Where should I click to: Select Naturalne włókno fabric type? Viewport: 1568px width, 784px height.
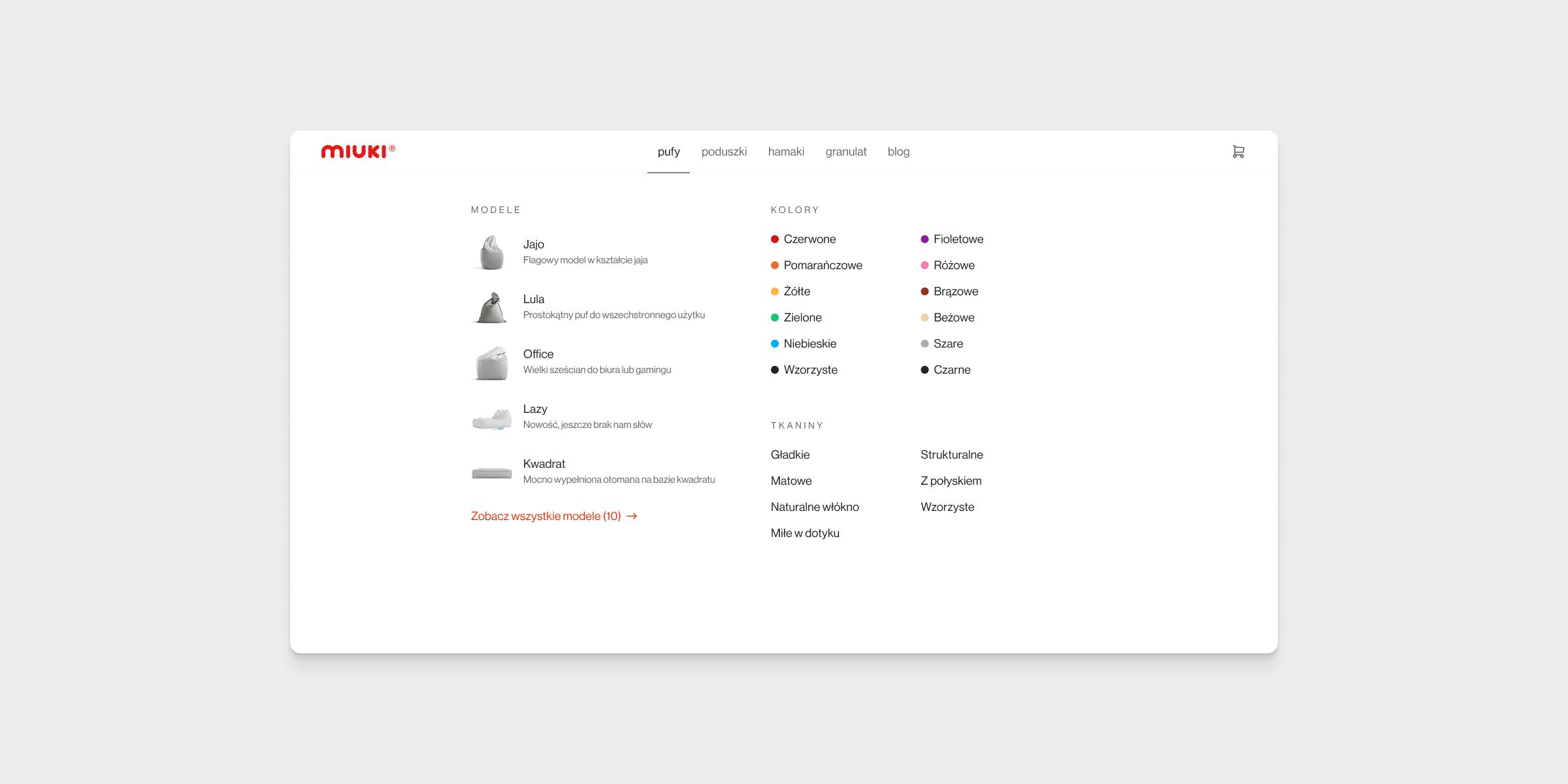(x=815, y=507)
